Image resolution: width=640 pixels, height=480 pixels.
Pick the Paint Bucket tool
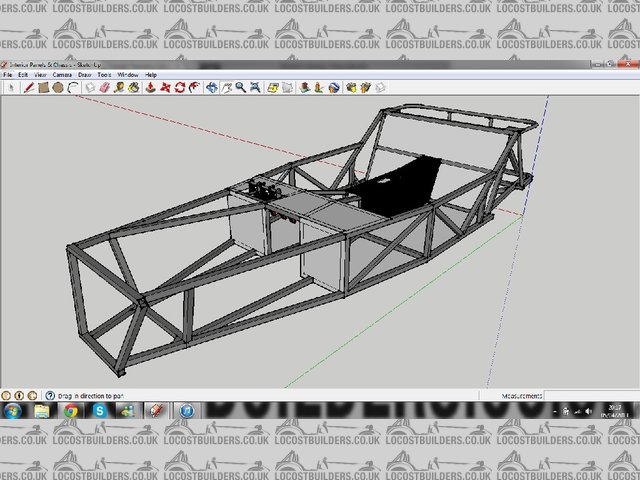(x=132, y=87)
